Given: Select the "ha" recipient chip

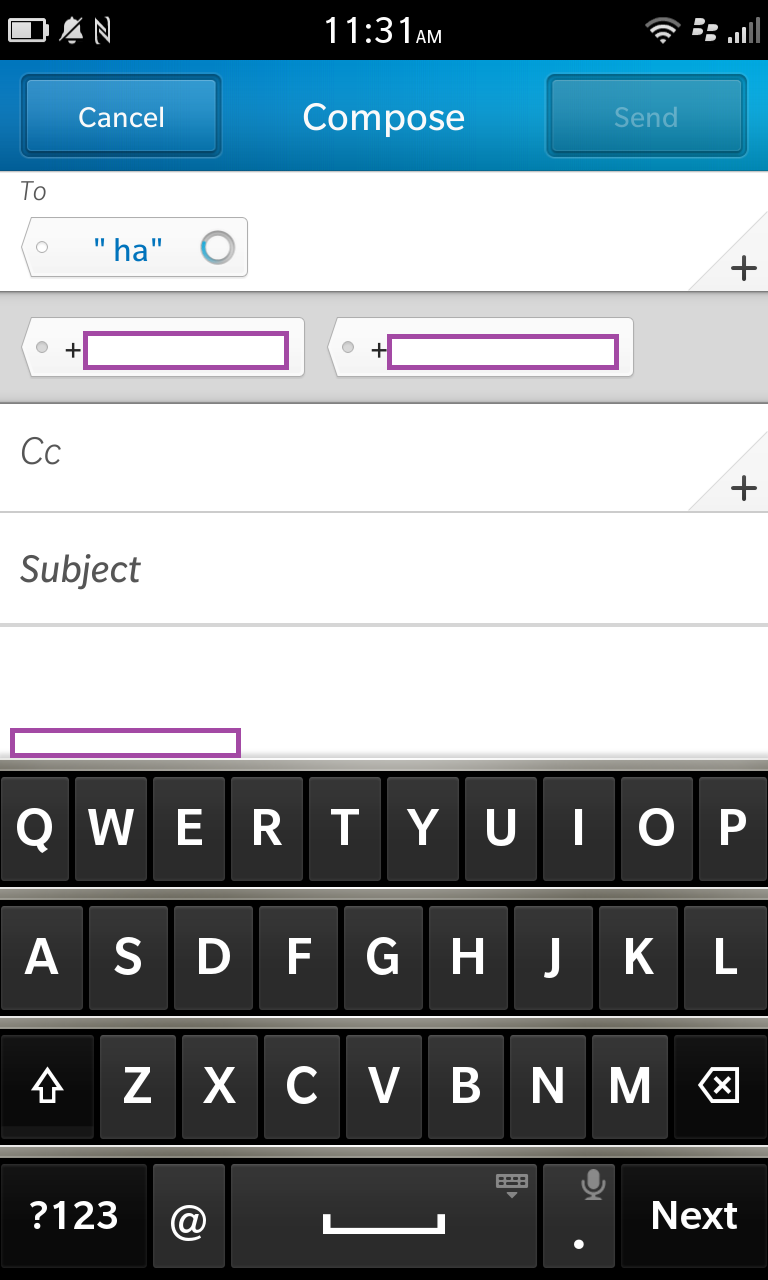Looking at the screenshot, I should pyautogui.click(x=135, y=247).
